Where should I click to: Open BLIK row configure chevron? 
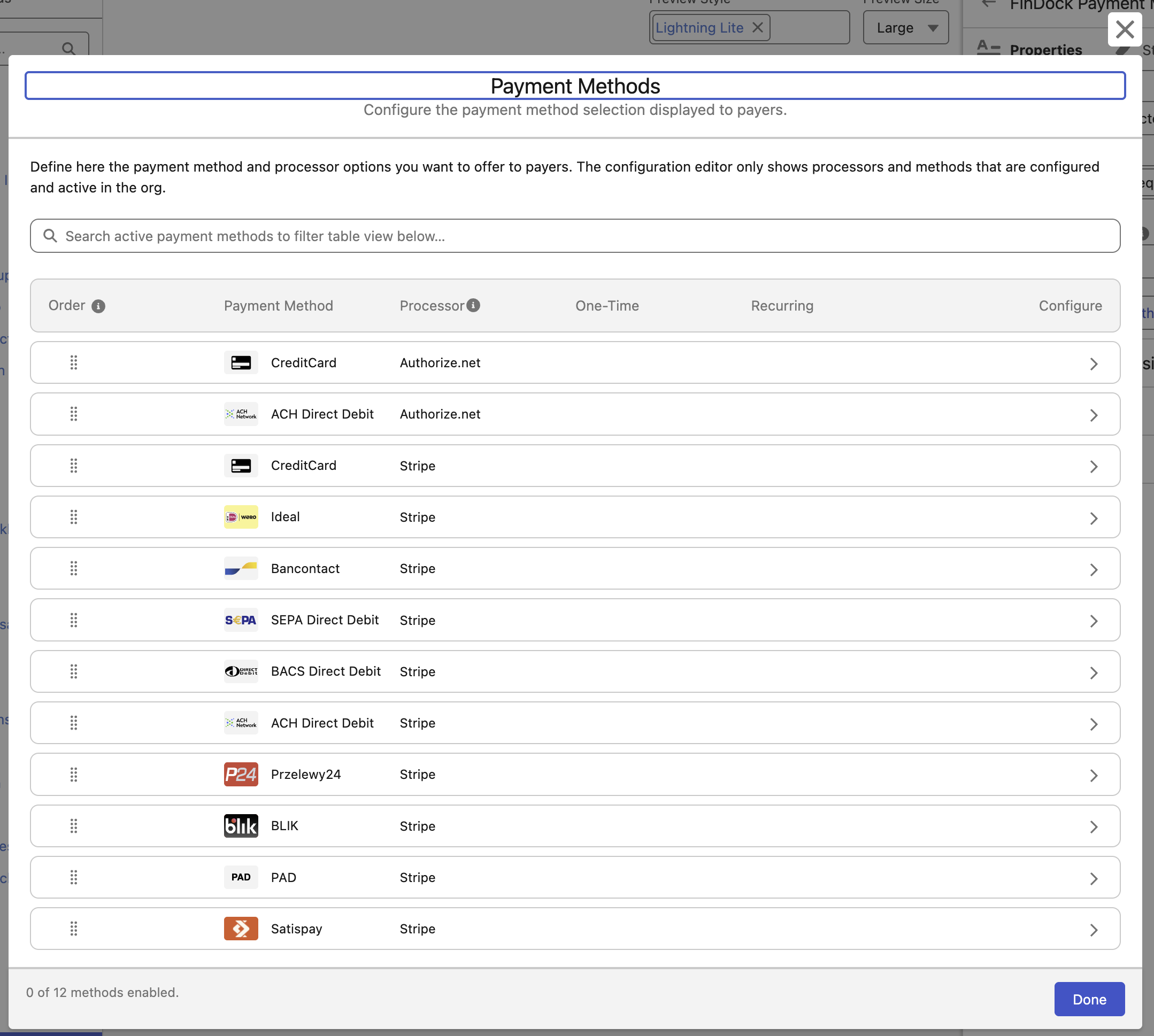[1094, 827]
